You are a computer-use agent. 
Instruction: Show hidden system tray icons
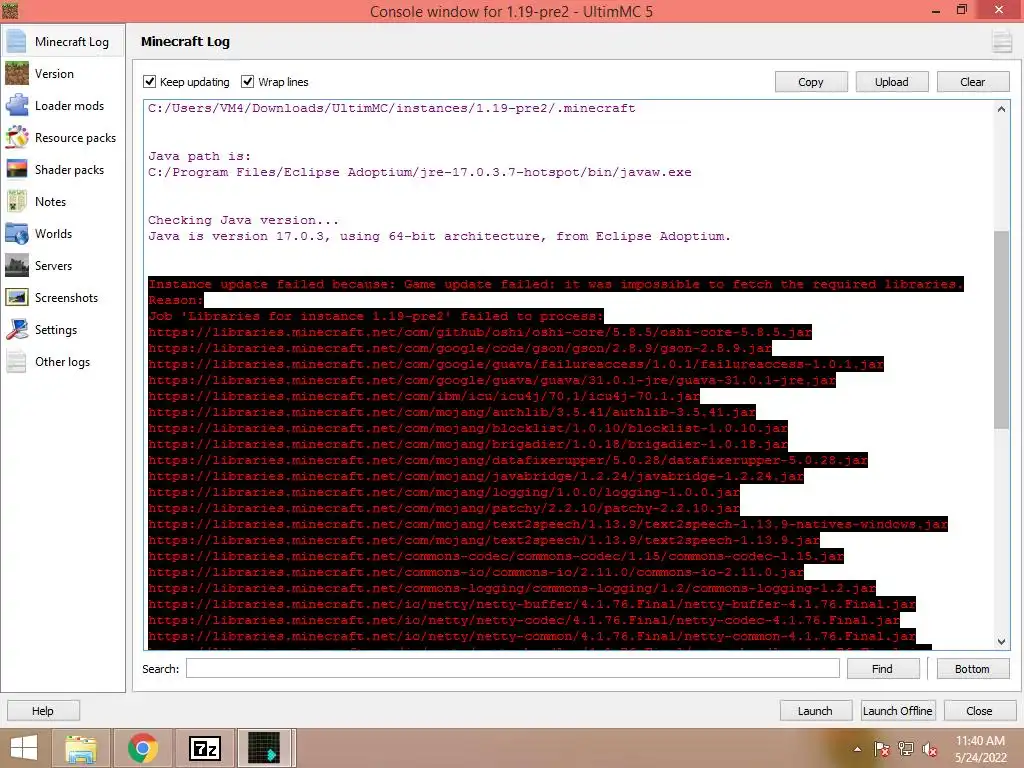pyautogui.click(x=857, y=749)
